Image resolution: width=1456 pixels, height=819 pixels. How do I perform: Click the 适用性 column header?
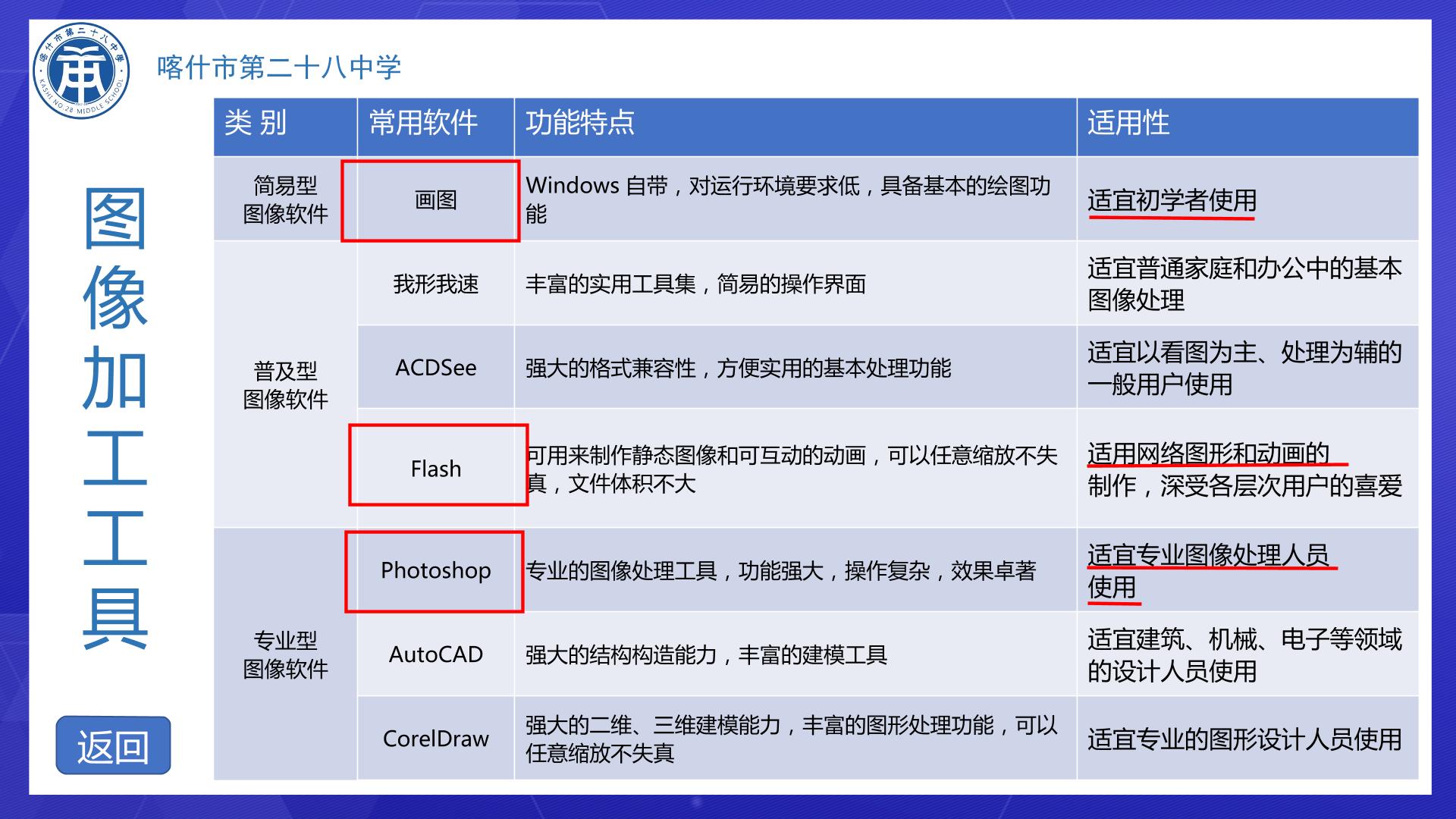tap(1247, 127)
